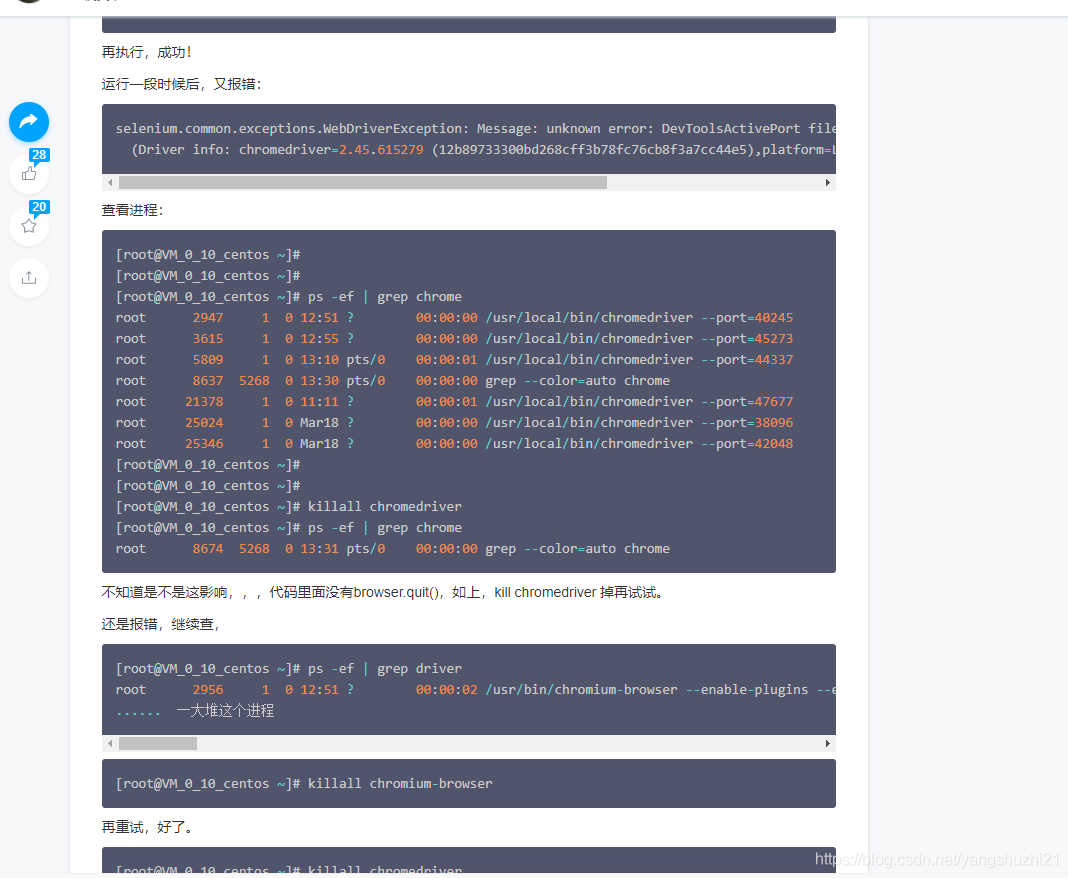1068x878 pixels.
Task: Click process row with port=40245
Action: 454,317
